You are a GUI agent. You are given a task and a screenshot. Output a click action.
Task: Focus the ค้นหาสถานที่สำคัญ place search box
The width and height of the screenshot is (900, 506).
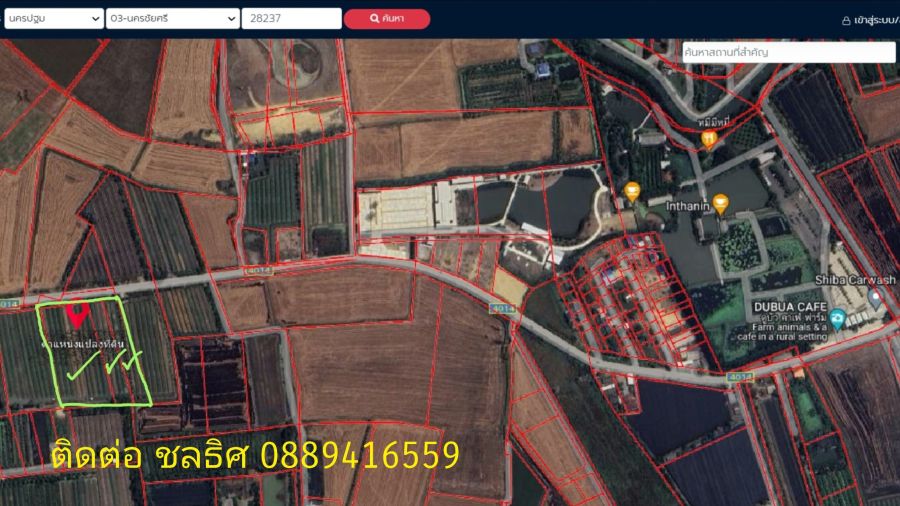(788, 51)
